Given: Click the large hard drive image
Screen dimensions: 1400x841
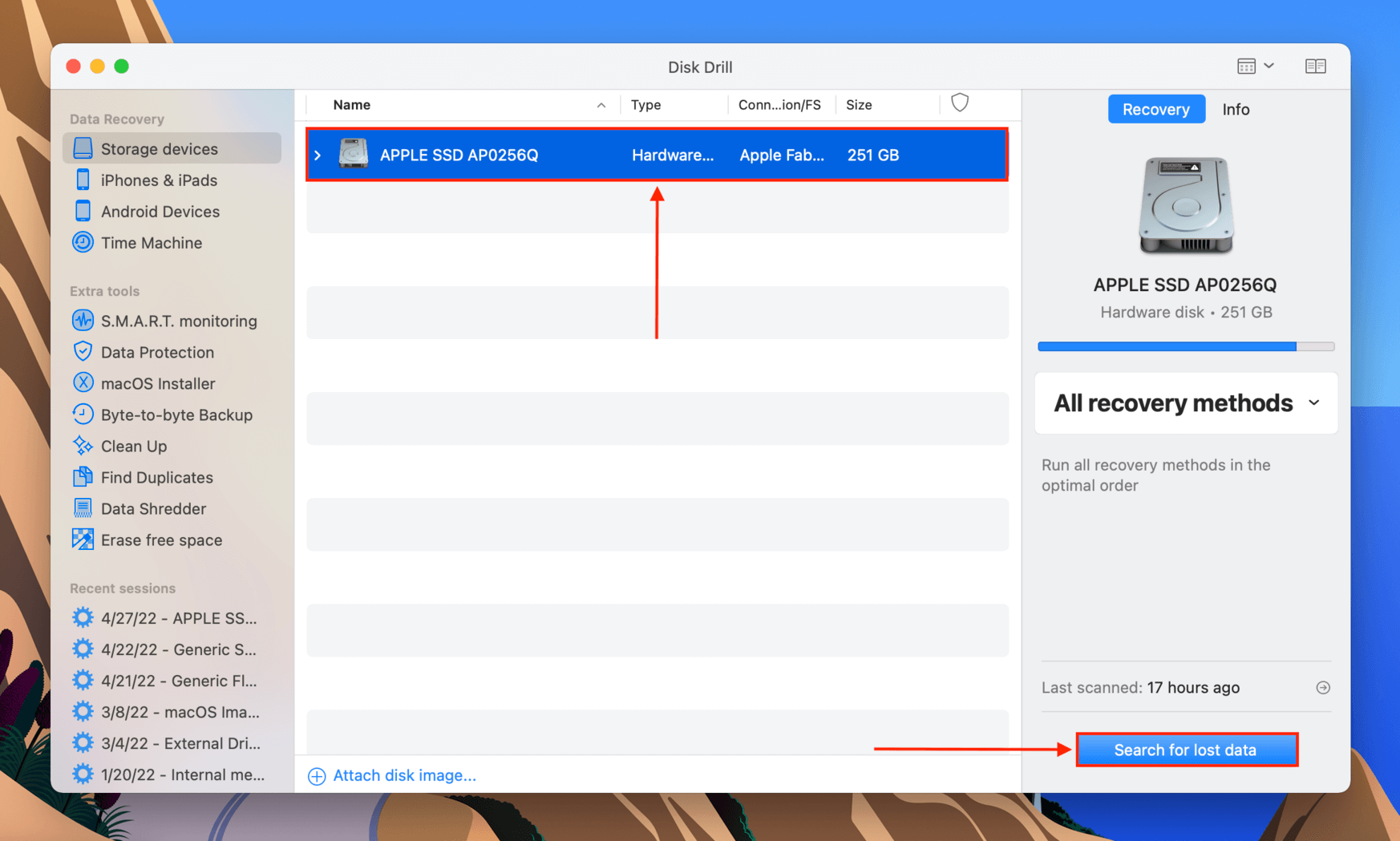Looking at the screenshot, I should [x=1186, y=205].
